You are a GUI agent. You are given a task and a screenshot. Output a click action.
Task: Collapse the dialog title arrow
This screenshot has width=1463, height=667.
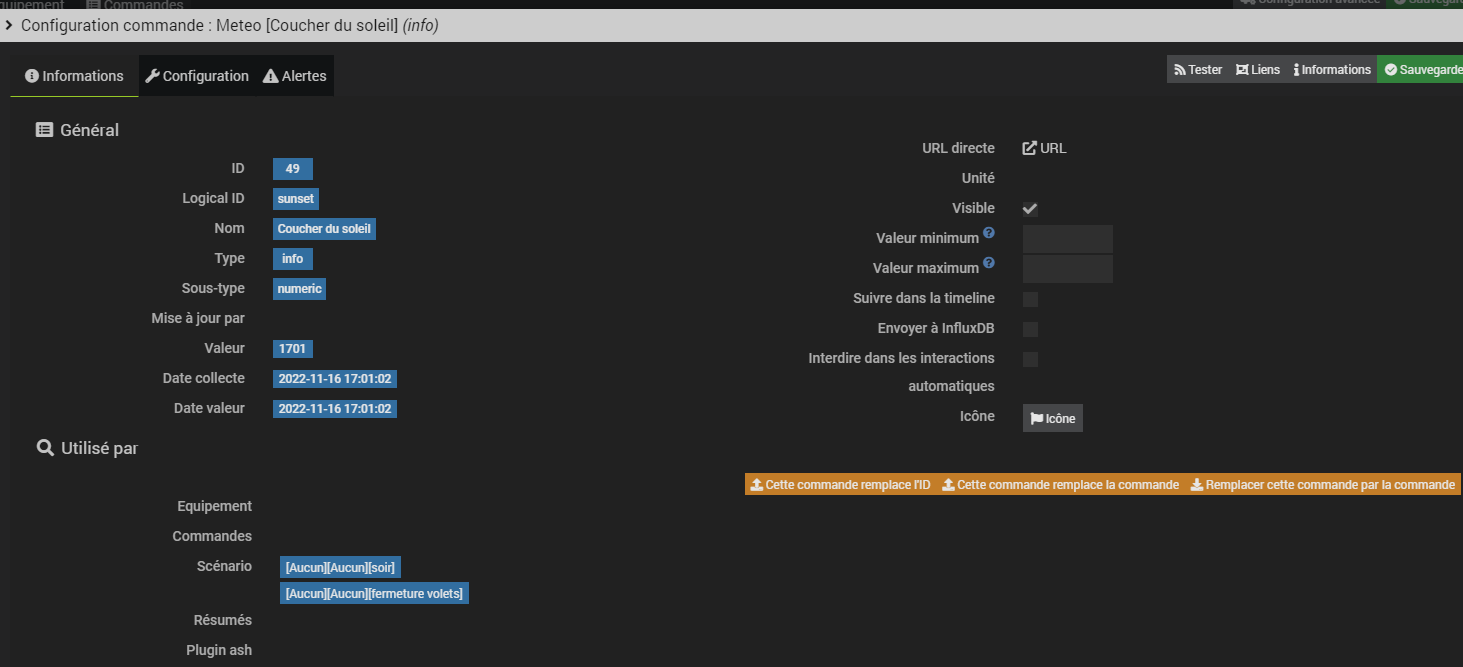(x=9, y=25)
